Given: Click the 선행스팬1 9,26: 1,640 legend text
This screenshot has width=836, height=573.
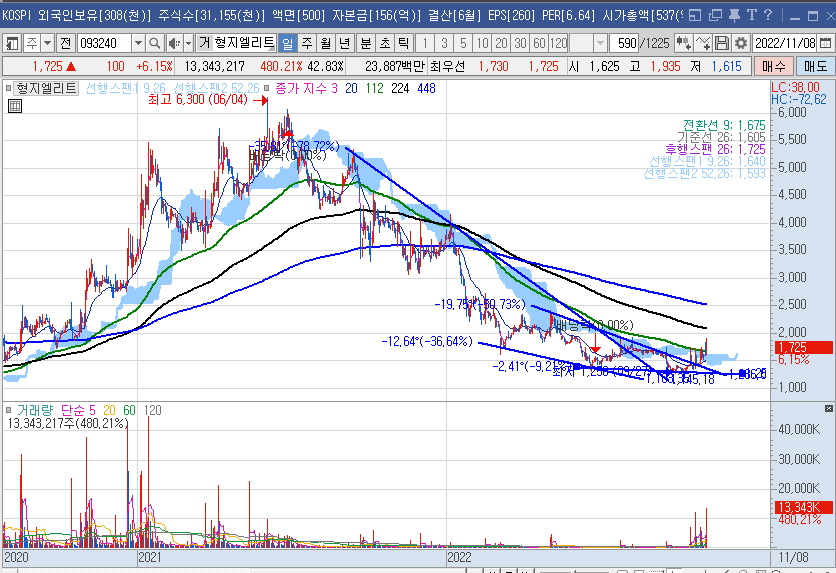Looking at the screenshot, I should point(707,161).
